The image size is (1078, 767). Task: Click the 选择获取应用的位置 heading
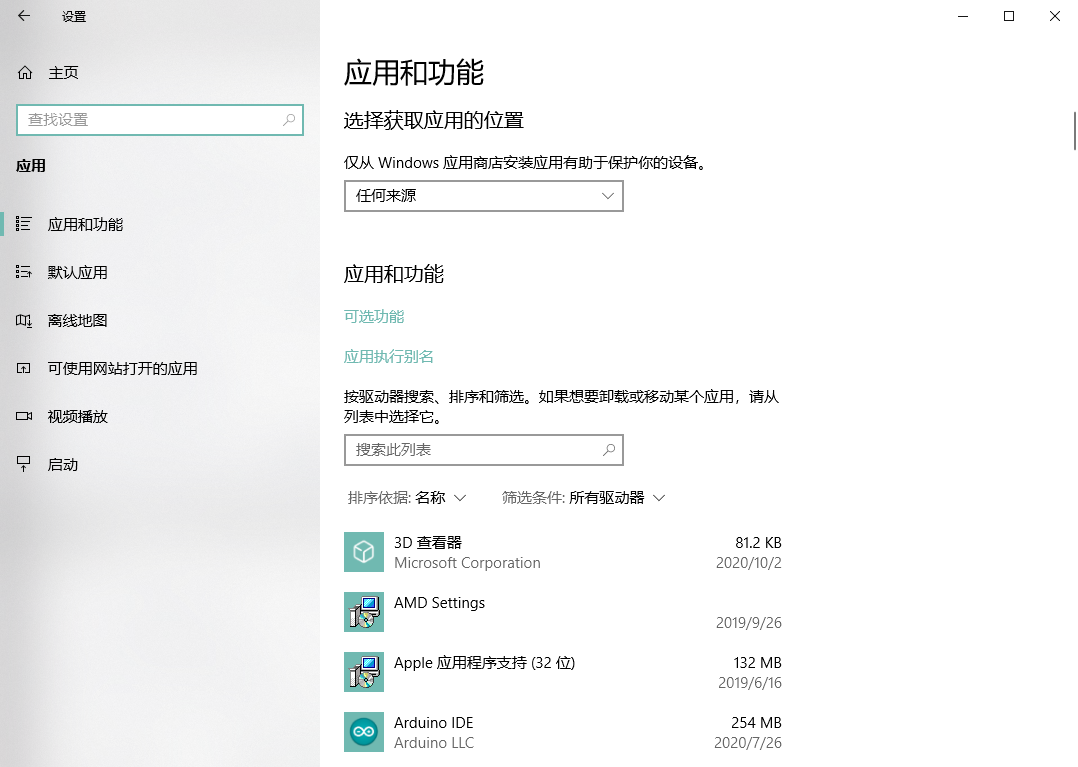[434, 120]
